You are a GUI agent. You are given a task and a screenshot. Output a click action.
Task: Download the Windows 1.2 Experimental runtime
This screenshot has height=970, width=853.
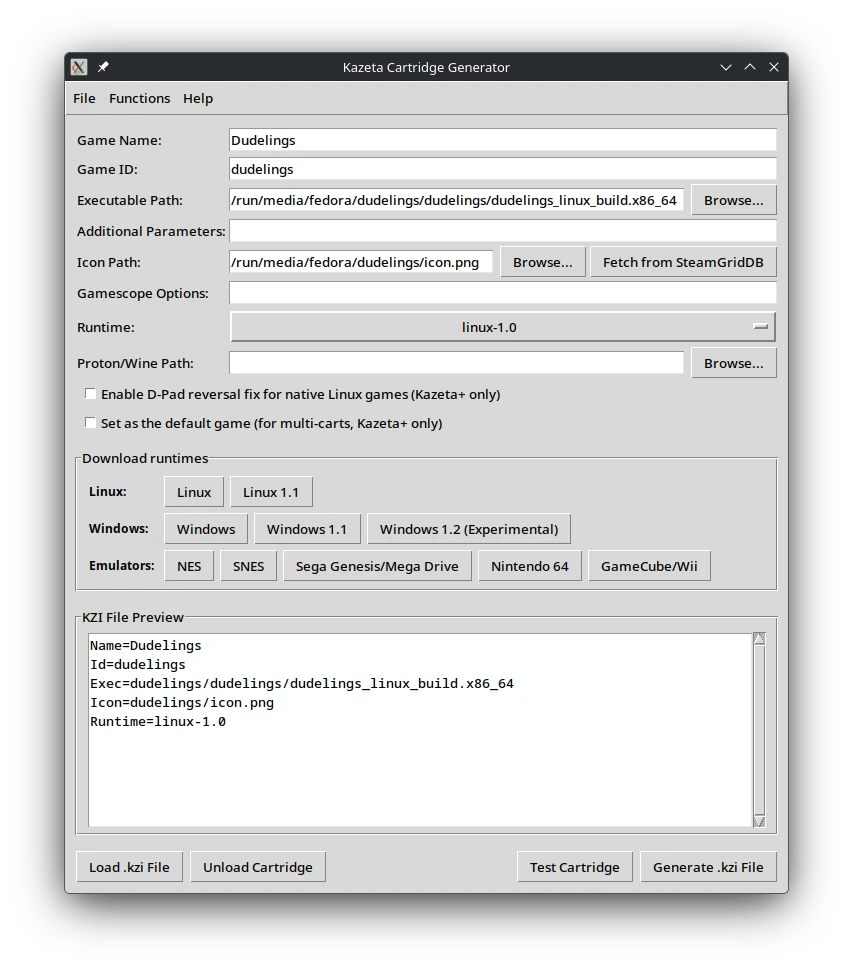469,528
